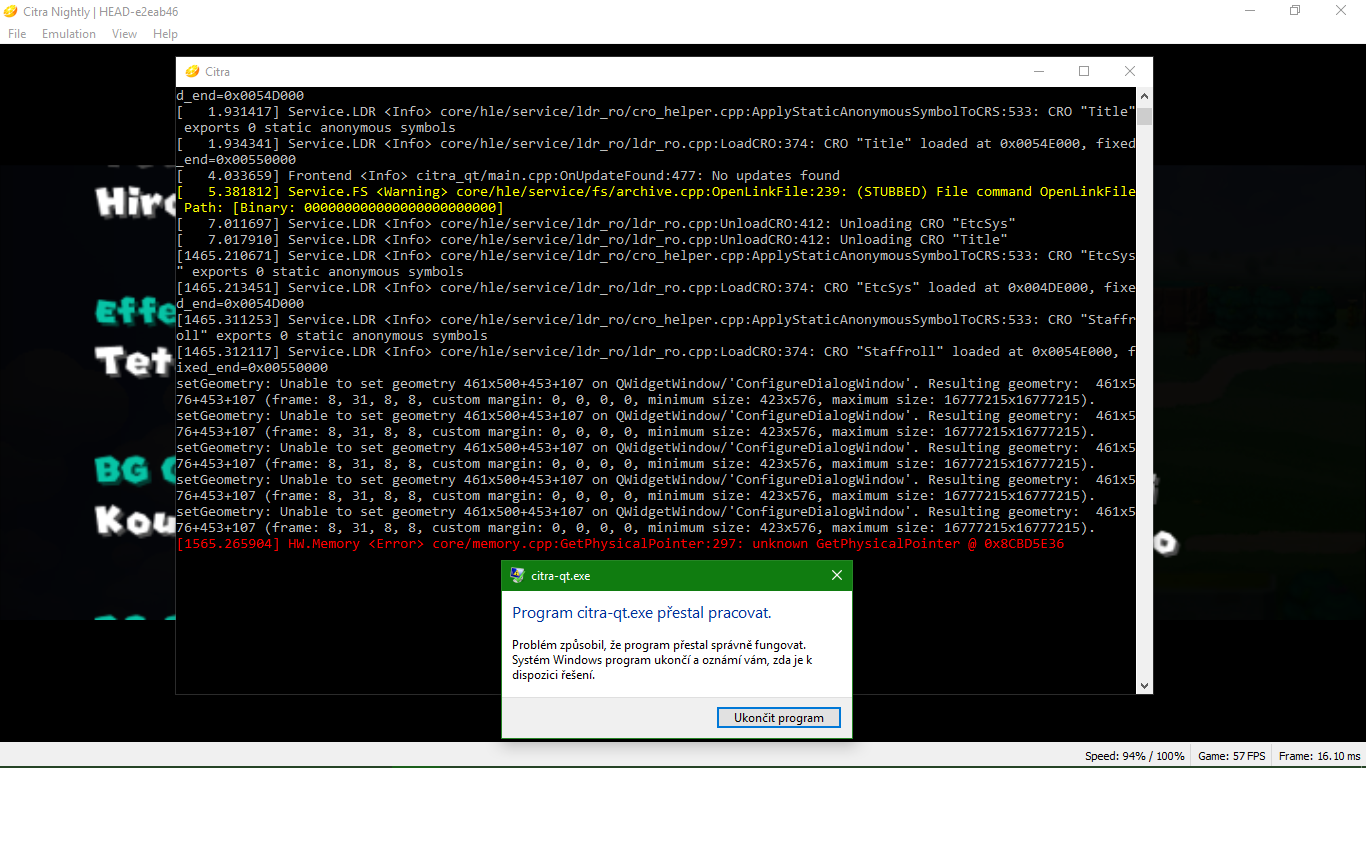
Task: Click the 'No updates found' log line
Action: click(508, 176)
